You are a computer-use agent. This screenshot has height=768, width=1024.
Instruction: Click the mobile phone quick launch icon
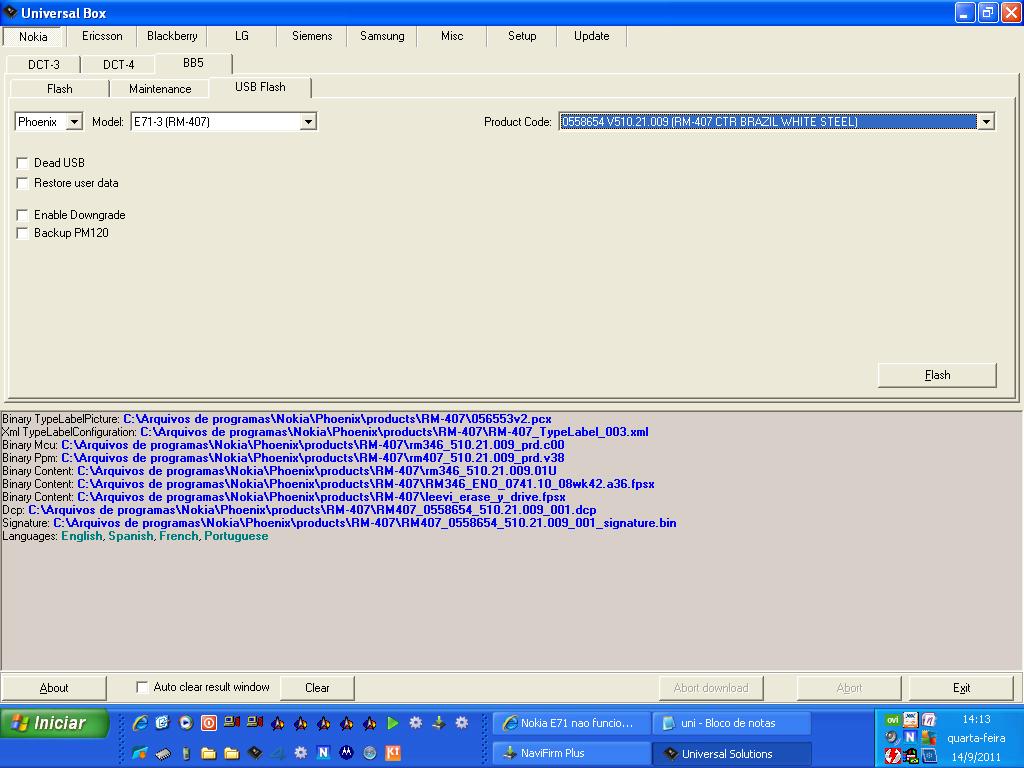point(186,754)
